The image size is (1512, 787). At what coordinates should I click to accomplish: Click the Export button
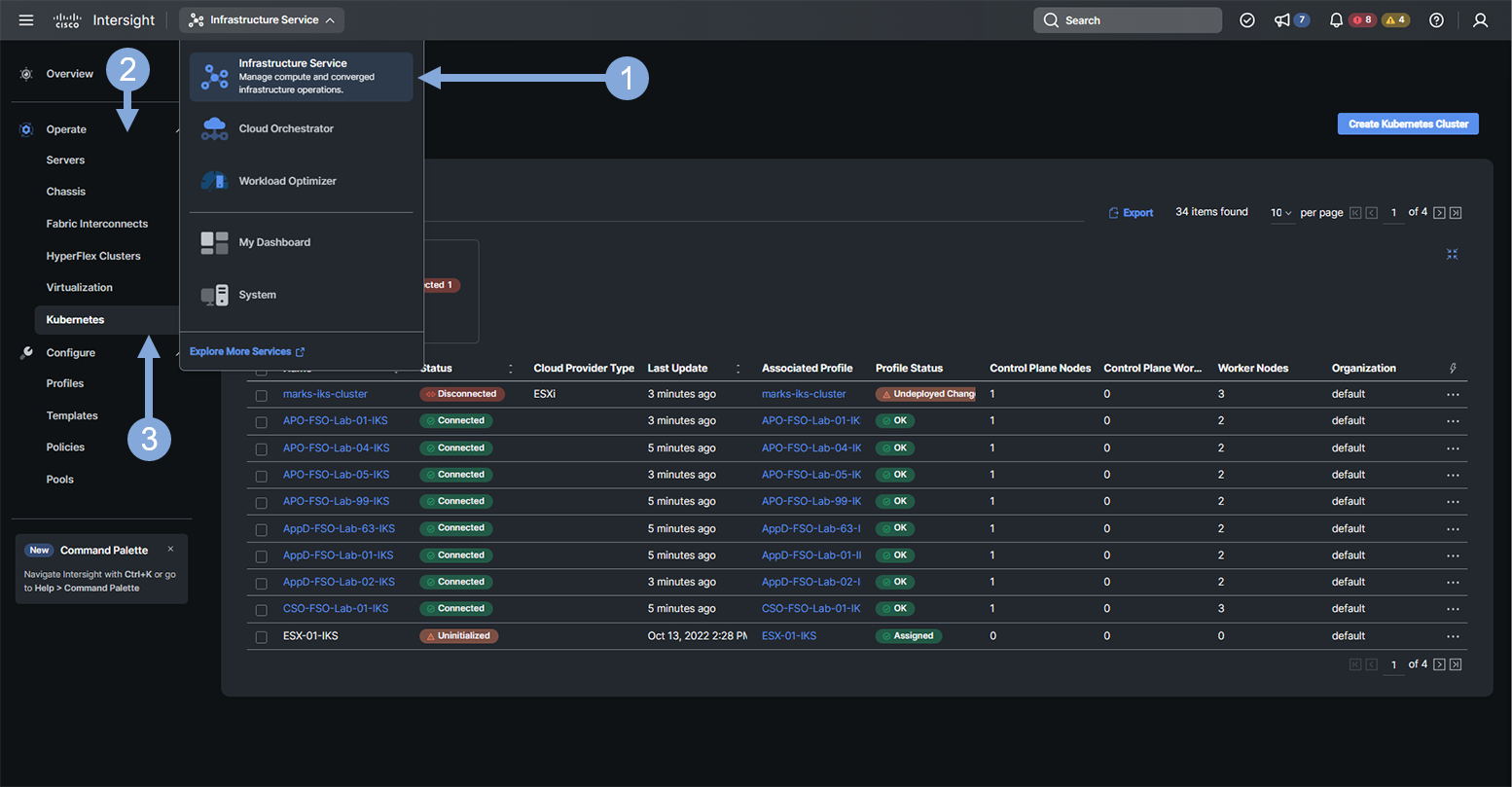(x=1131, y=213)
